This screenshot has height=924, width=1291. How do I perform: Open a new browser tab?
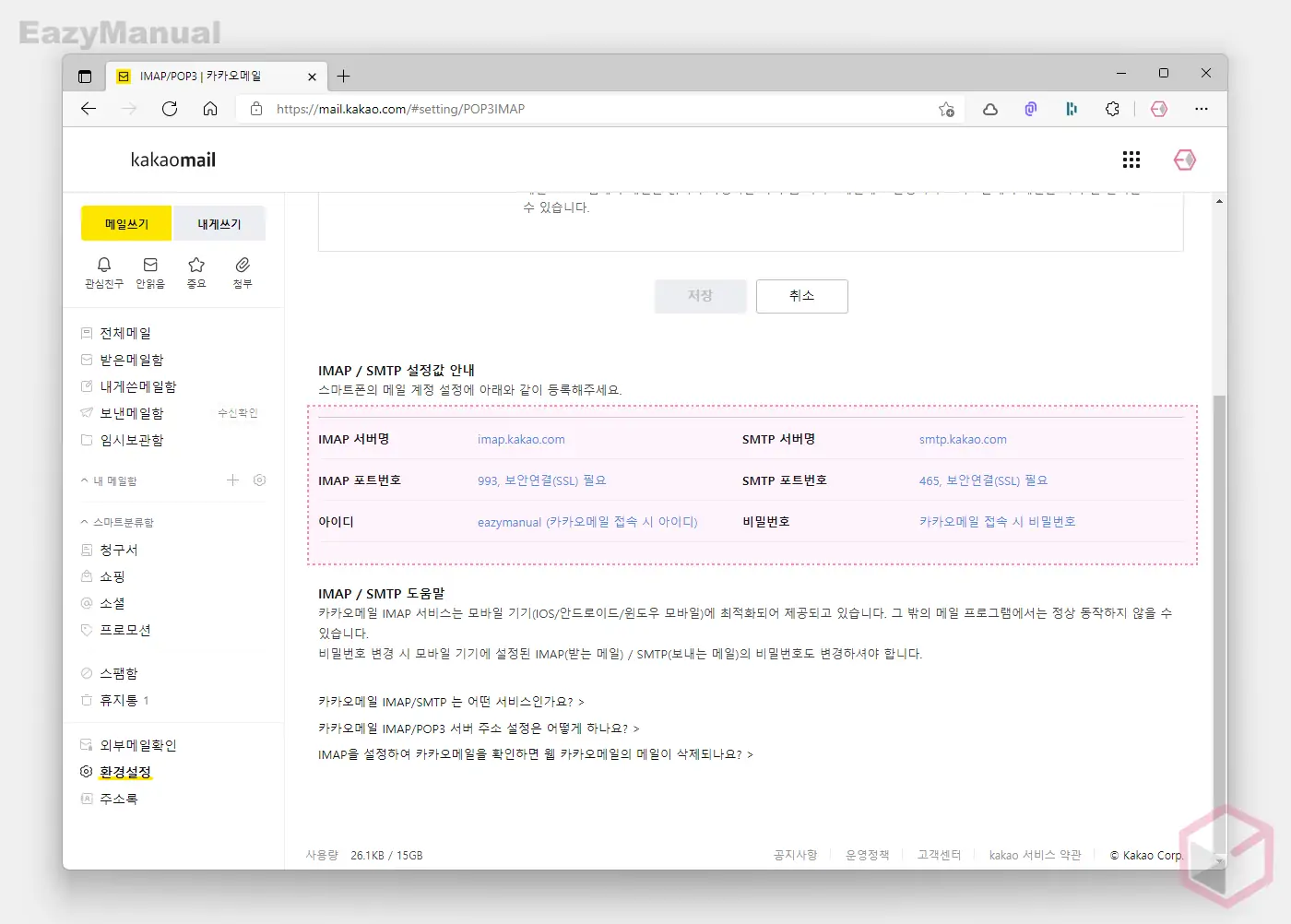343,77
